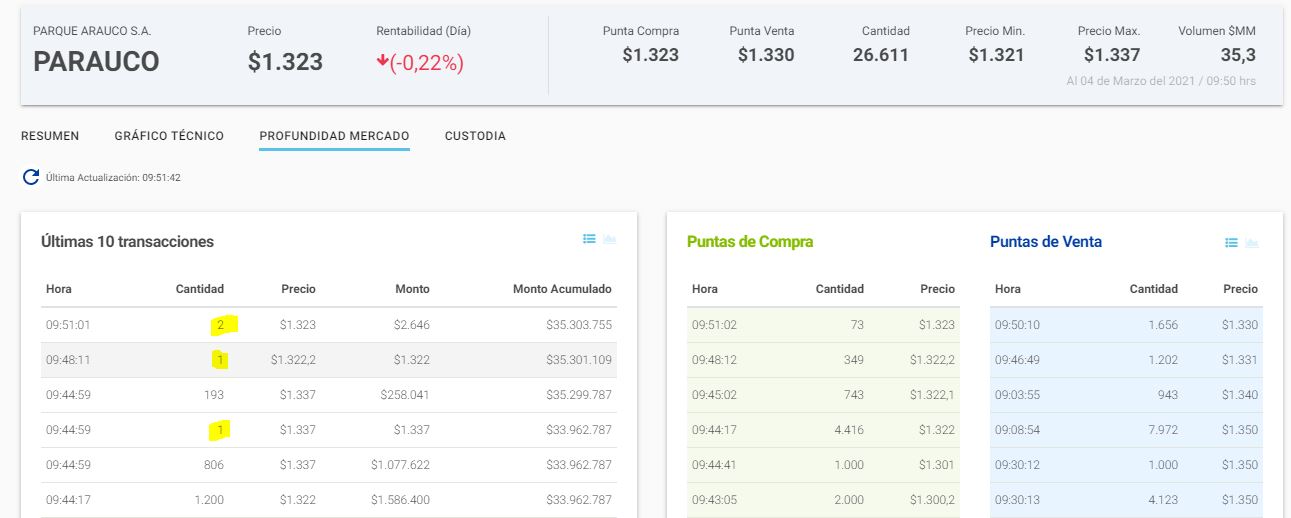Click the Monto value $1.077.622
Viewport: 1291px width, 518px height.
point(400,465)
